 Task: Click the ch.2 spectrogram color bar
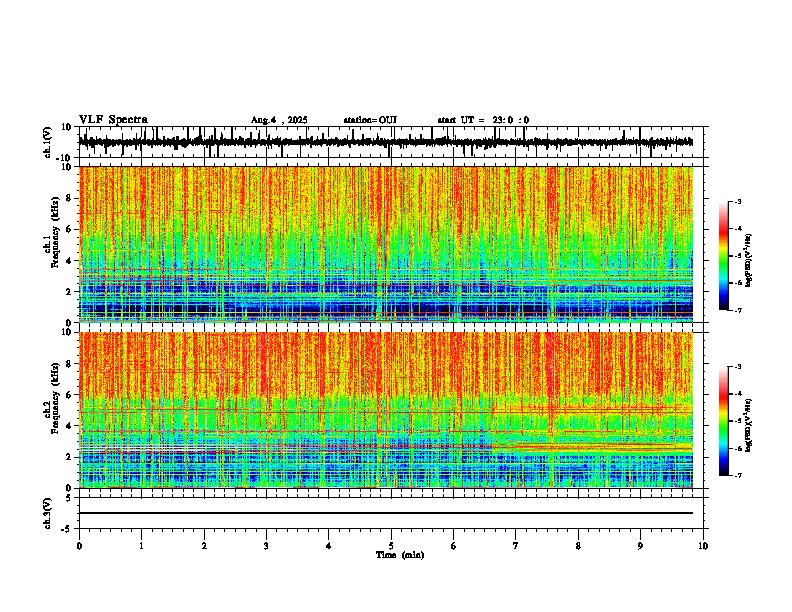click(x=723, y=421)
